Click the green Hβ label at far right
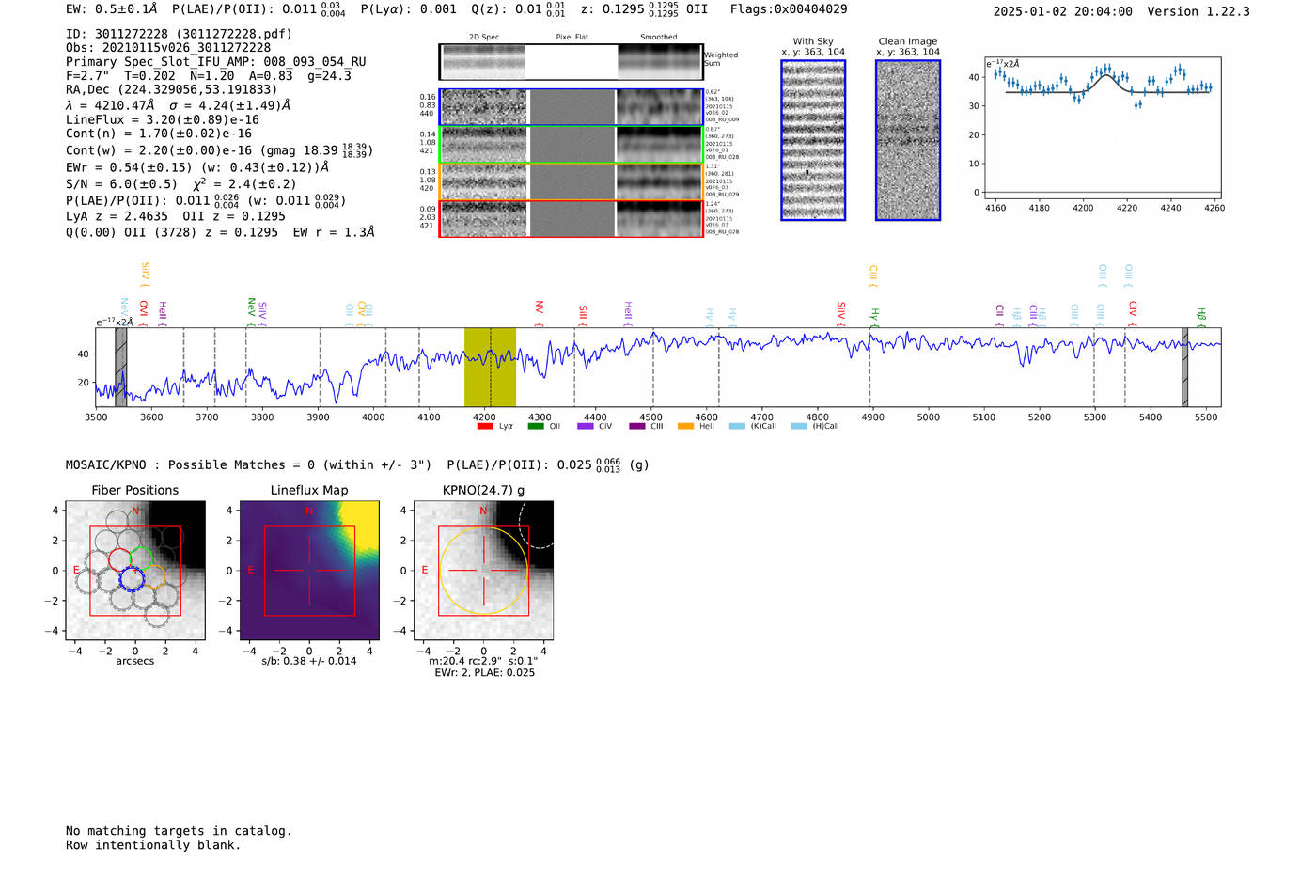Viewport: 1316px width, 896px height. [x=1200, y=317]
